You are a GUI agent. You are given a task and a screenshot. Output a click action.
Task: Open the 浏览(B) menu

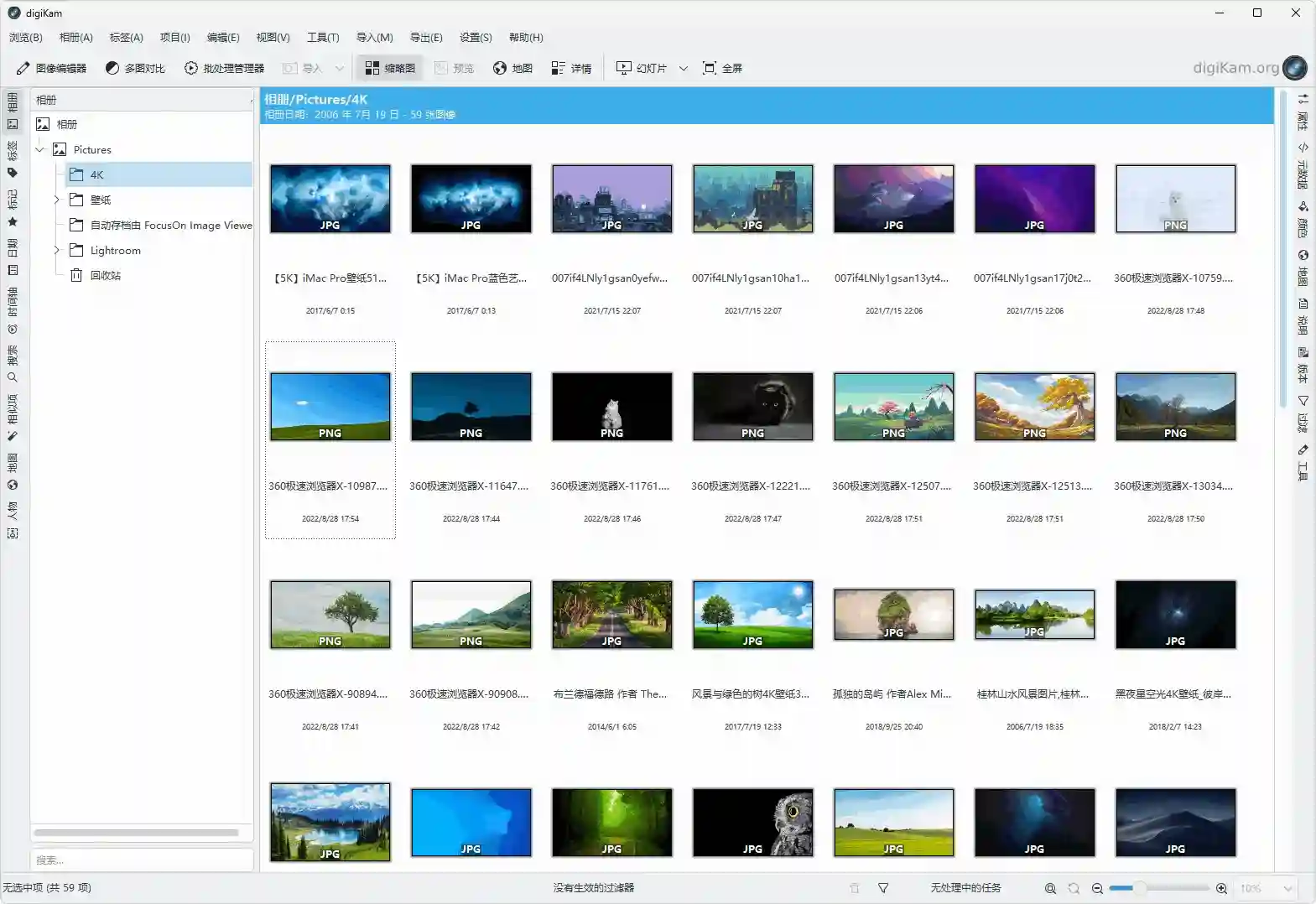25,37
